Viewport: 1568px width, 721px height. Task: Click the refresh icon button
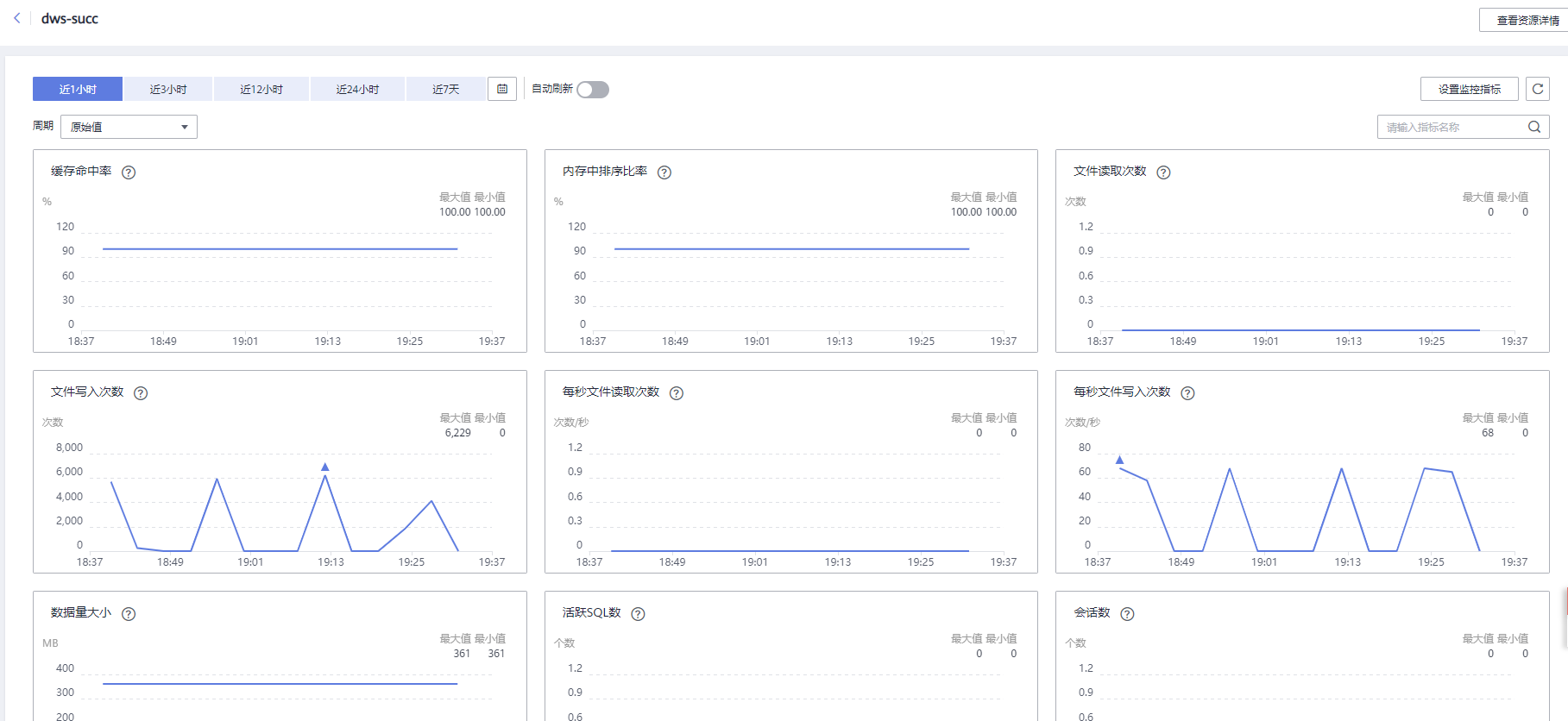1538,89
